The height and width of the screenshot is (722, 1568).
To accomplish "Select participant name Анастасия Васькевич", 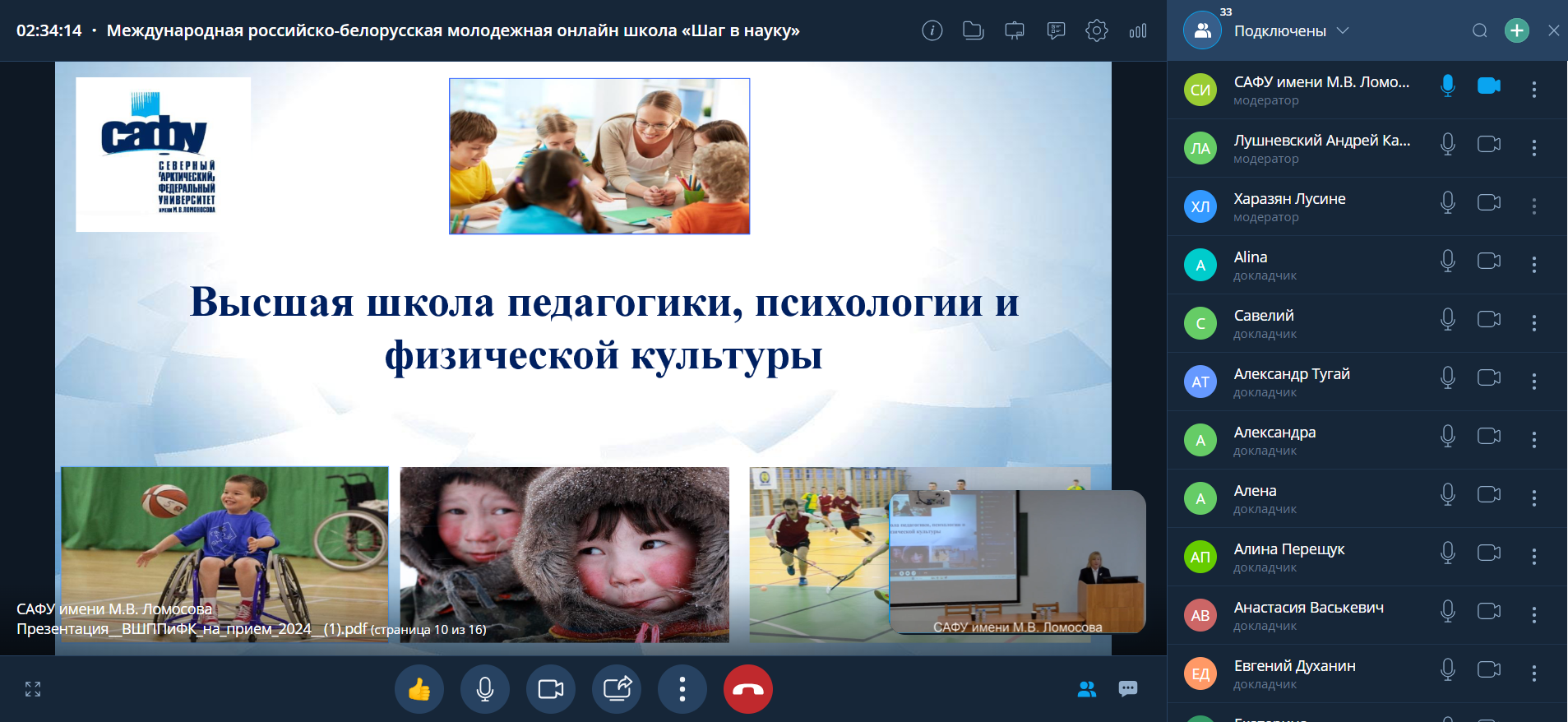I will pyautogui.click(x=1309, y=608).
